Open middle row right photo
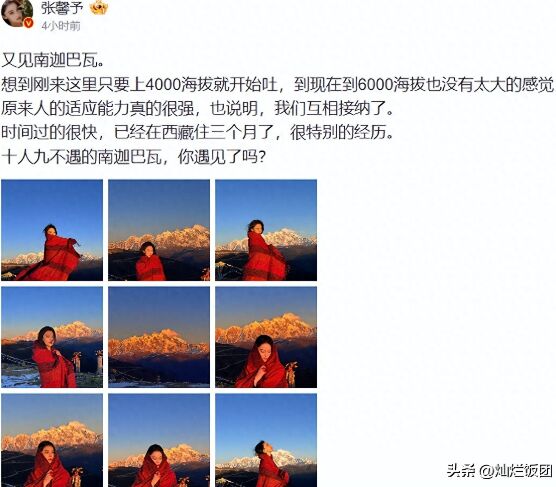 [x=266, y=337]
